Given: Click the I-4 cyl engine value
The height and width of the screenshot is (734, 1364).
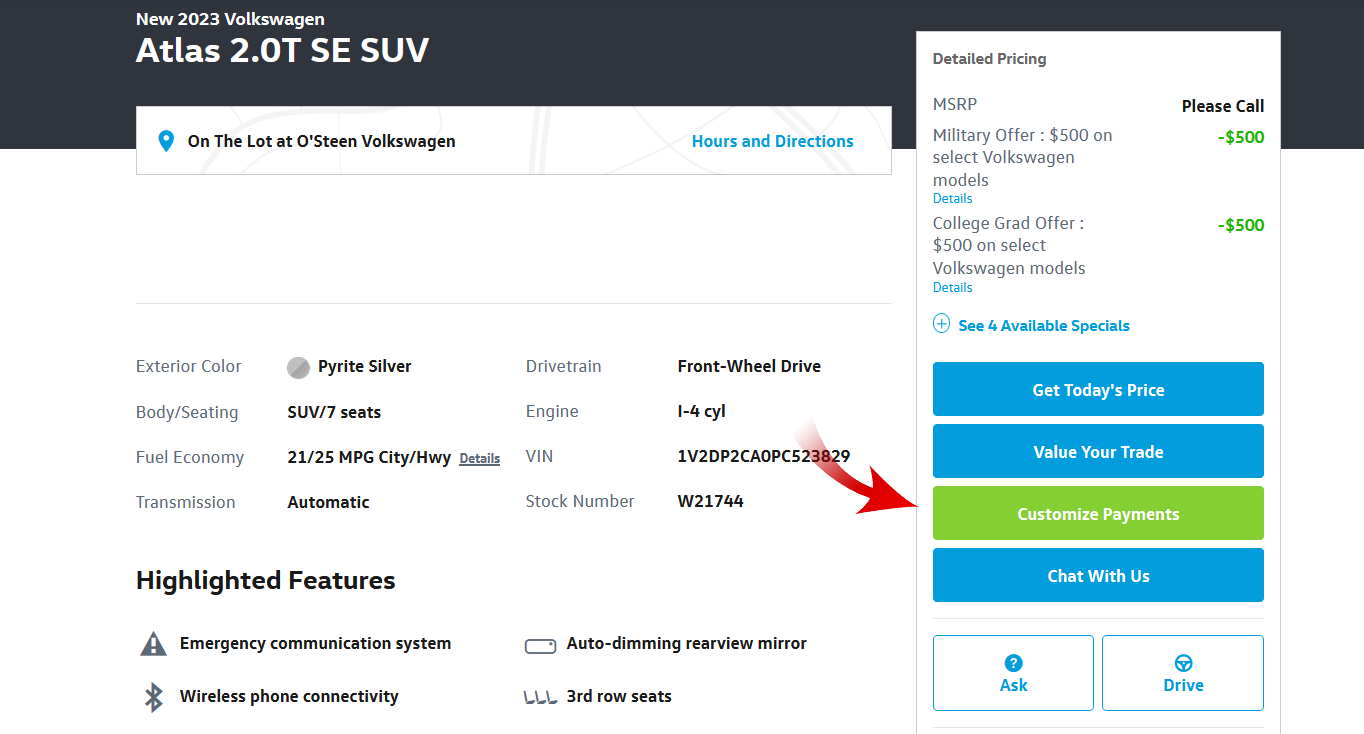Looking at the screenshot, I should (701, 411).
